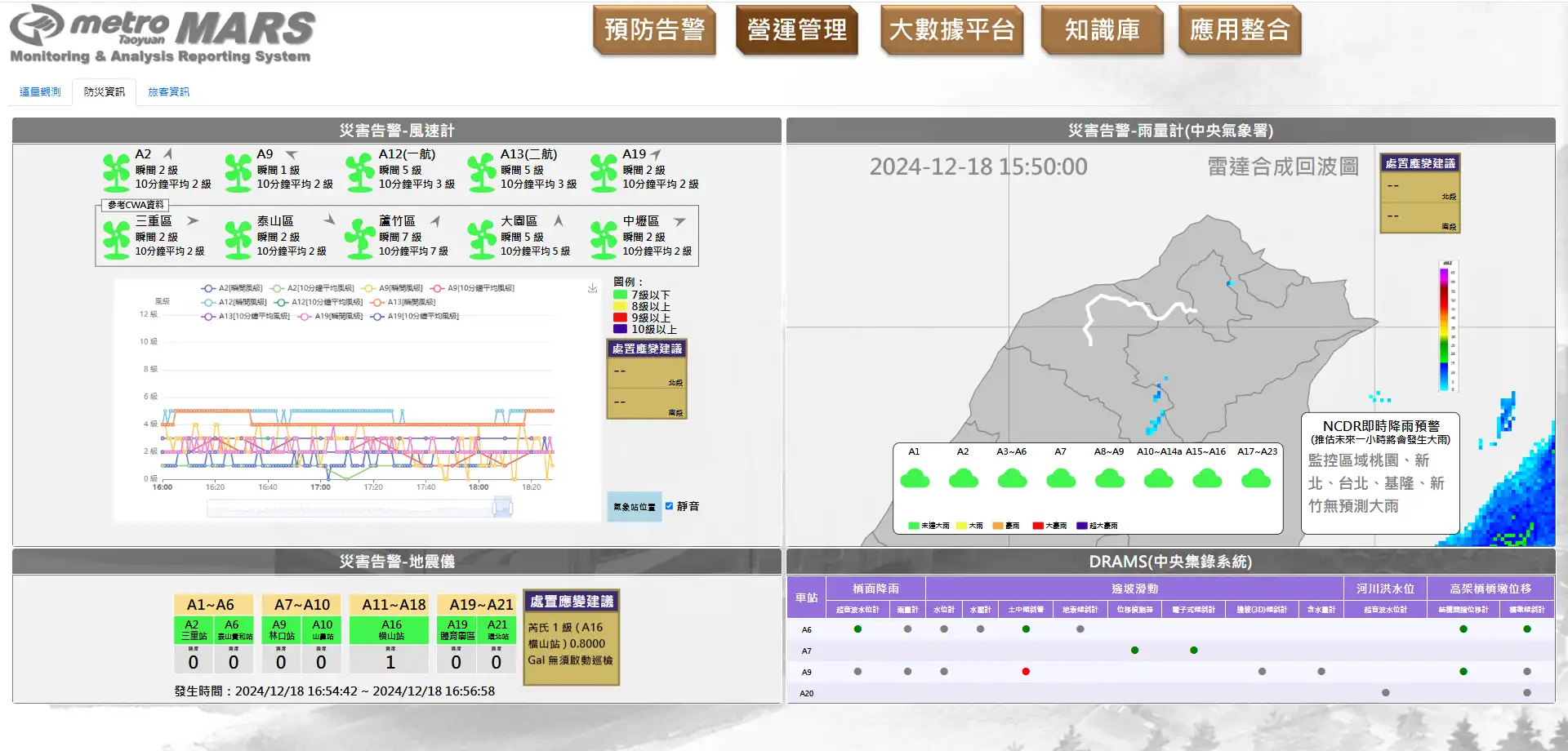Click A2 wind direction arrow

[168, 153]
